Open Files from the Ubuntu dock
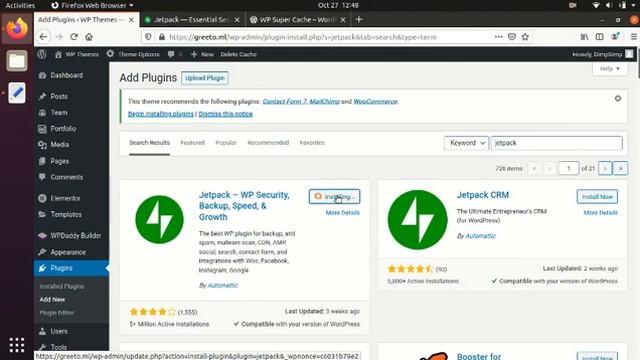This screenshot has width=640, height=360. click(x=17, y=61)
